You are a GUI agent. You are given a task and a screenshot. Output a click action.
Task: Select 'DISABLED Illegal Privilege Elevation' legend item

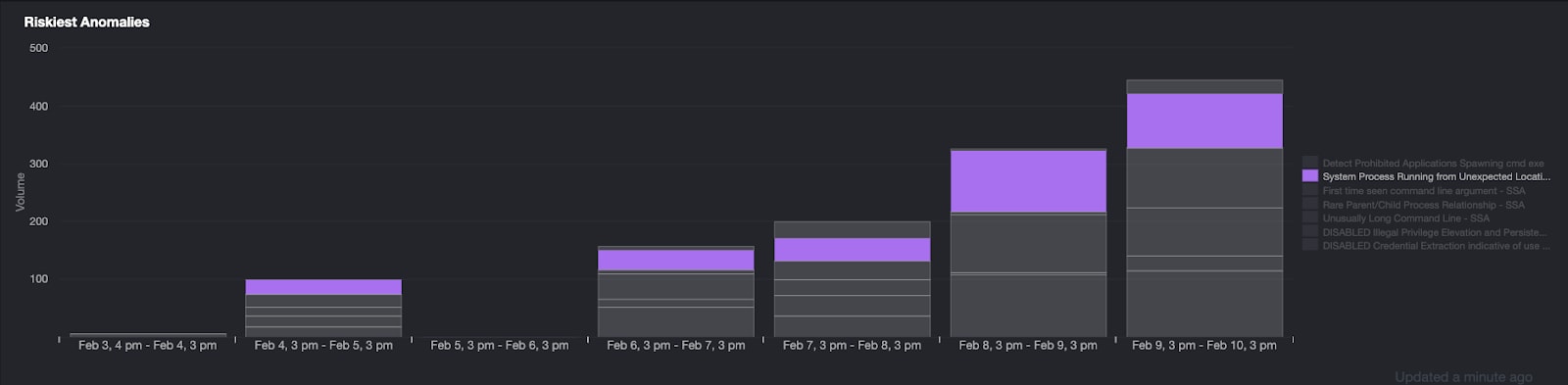tap(1435, 232)
